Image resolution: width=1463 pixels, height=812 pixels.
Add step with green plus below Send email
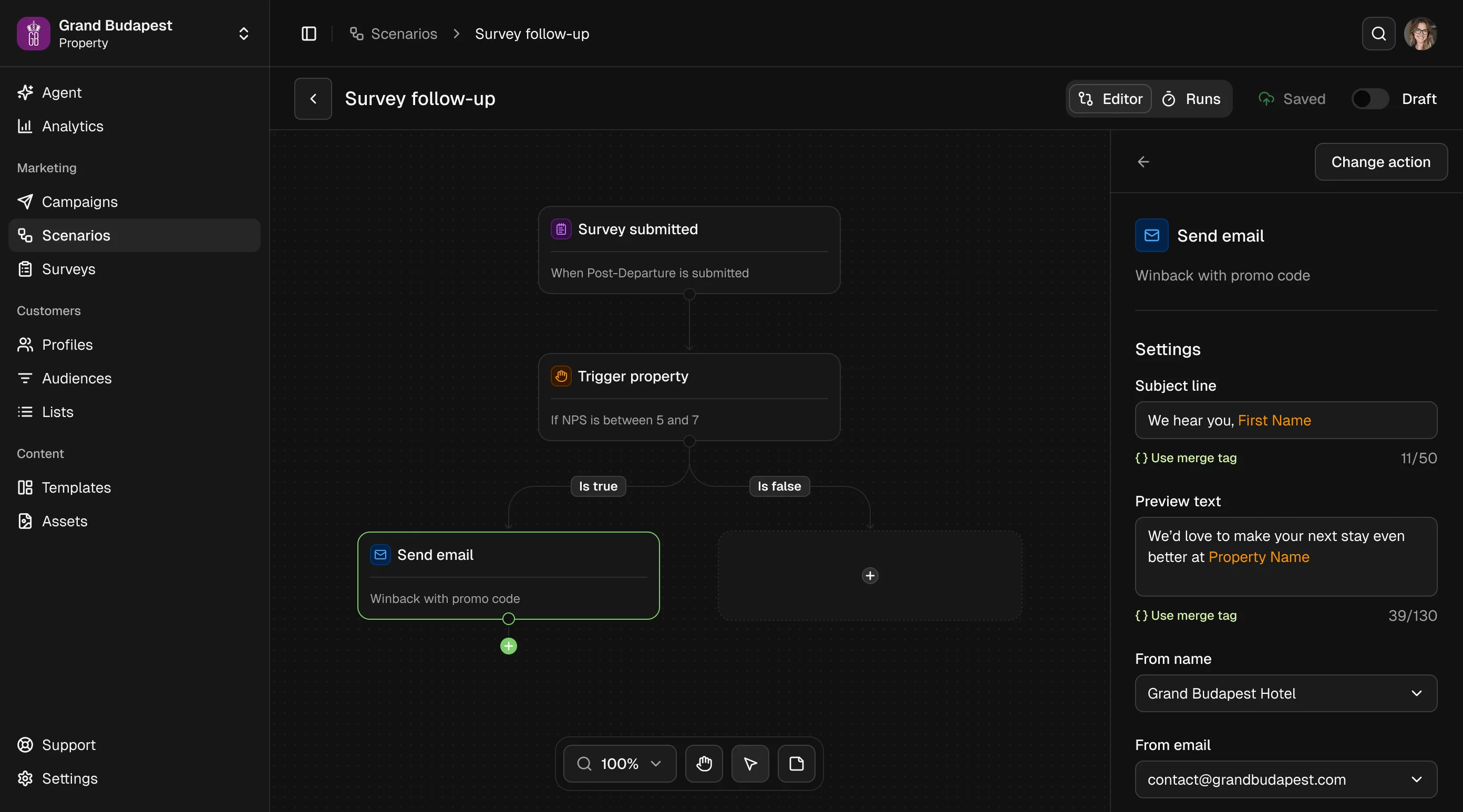pos(508,646)
